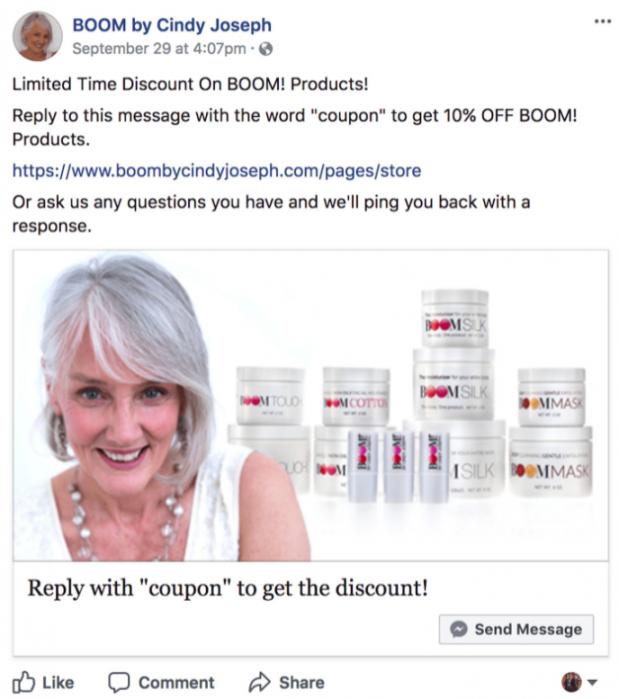Click the Share text label
The width and height of the screenshot is (619, 699).
pos(302,683)
